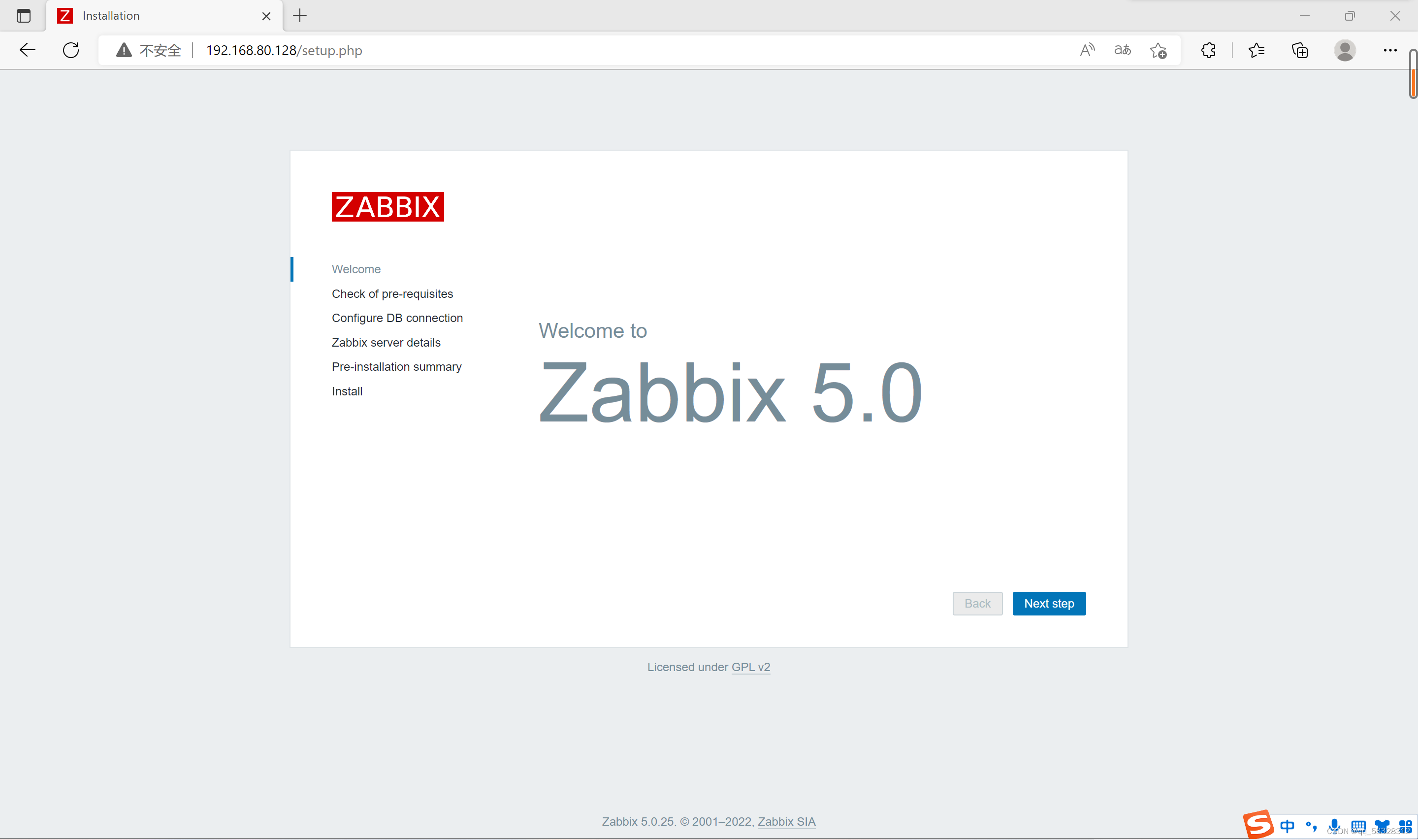The image size is (1418, 840).
Task: Open the favorites list icon
Action: tap(1256, 50)
